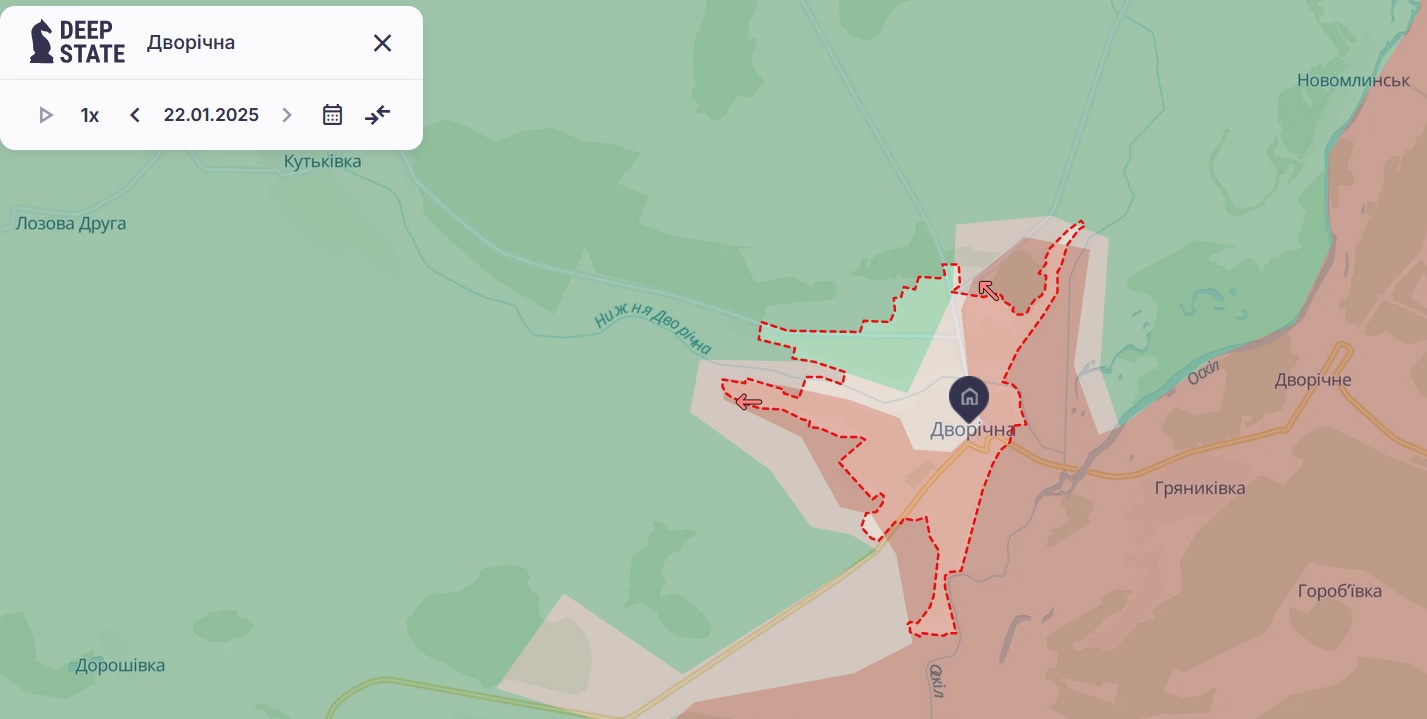This screenshot has width=1427, height=719.
Task: Start timeline playback with play button
Action: (45, 115)
